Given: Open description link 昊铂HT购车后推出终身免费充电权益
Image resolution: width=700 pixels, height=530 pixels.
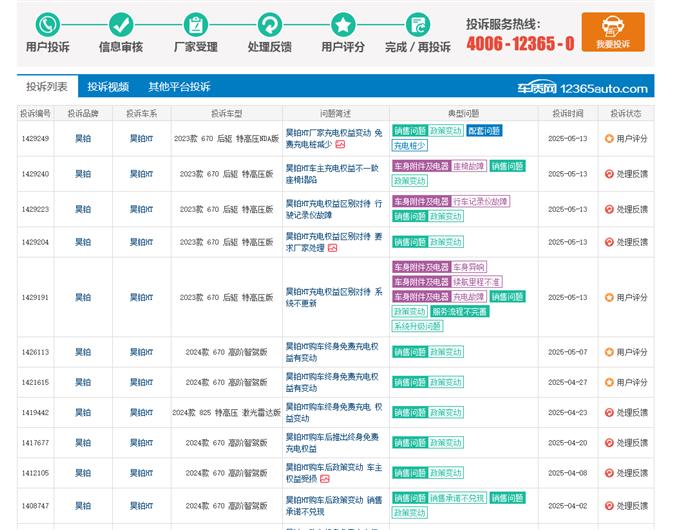Looking at the screenshot, I should pos(332,442).
